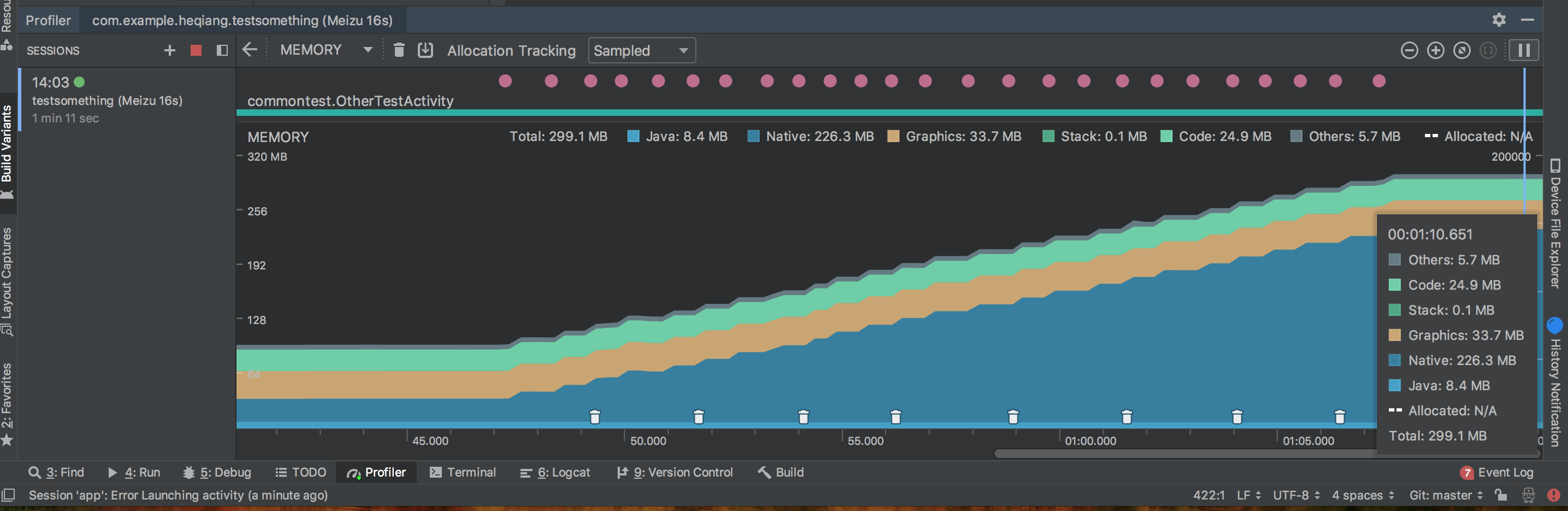Click Session 'app' error status message
The width and height of the screenshot is (1568, 511).
[x=179, y=496]
